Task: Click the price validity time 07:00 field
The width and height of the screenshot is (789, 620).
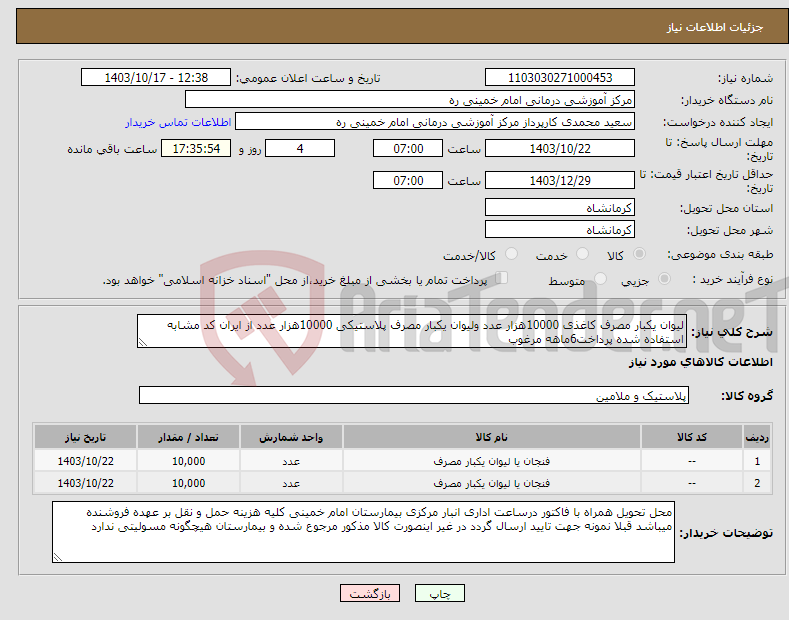Action: (408, 180)
